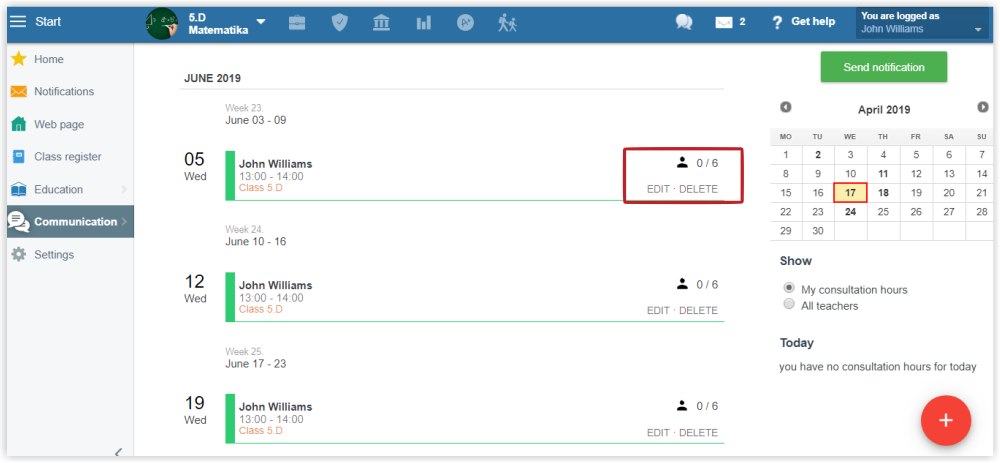Open the shield checkmark icon
1000x463 pixels.
click(x=340, y=23)
